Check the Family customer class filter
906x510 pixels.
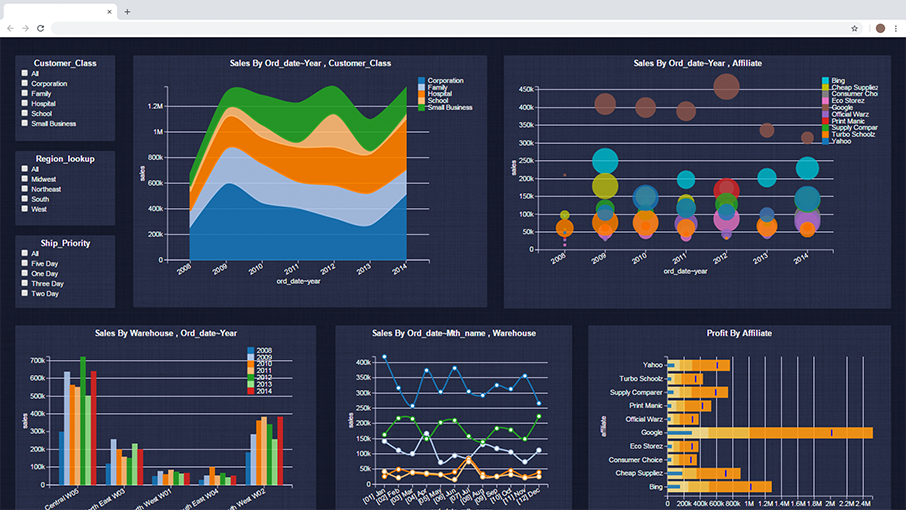tap(24, 93)
